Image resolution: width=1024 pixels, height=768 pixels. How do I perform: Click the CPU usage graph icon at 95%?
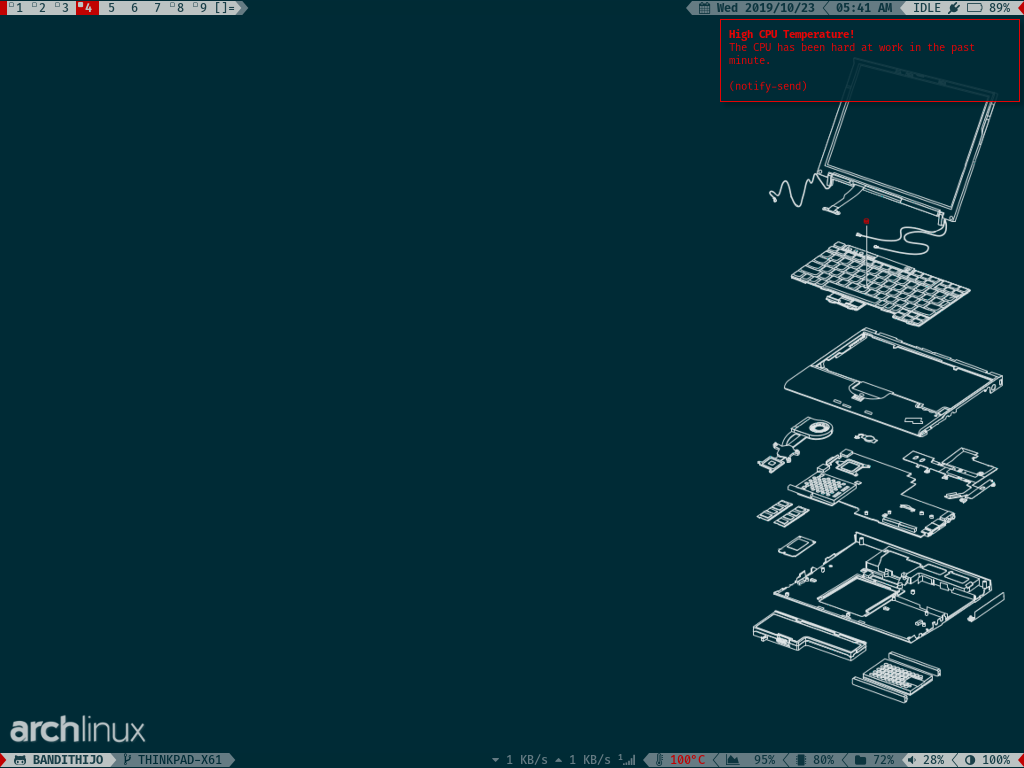tap(733, 760)
